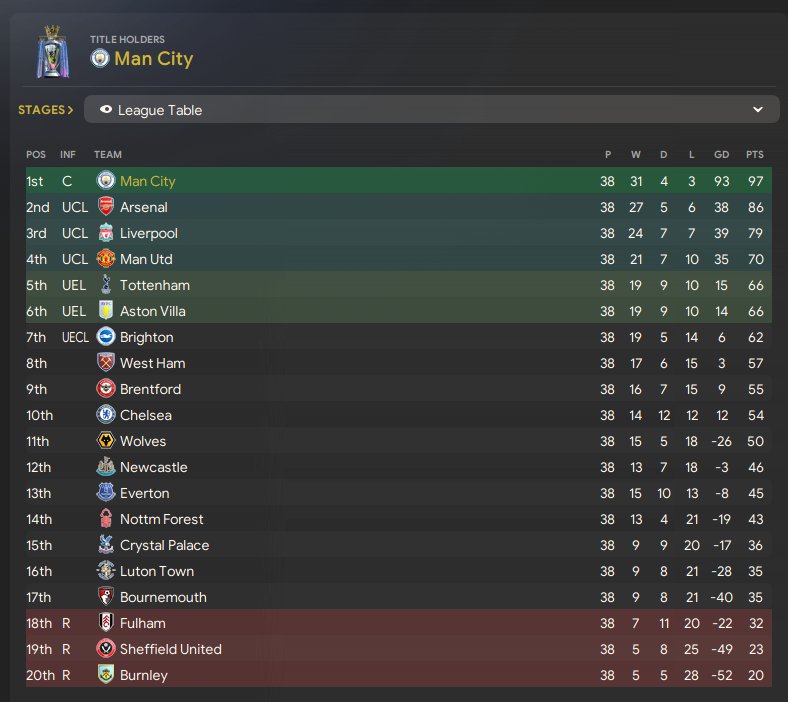This screenshot has width=788, height=702.
Task: Sort table by GD column header
Action: pyautogui.click(x=721, y=154)
